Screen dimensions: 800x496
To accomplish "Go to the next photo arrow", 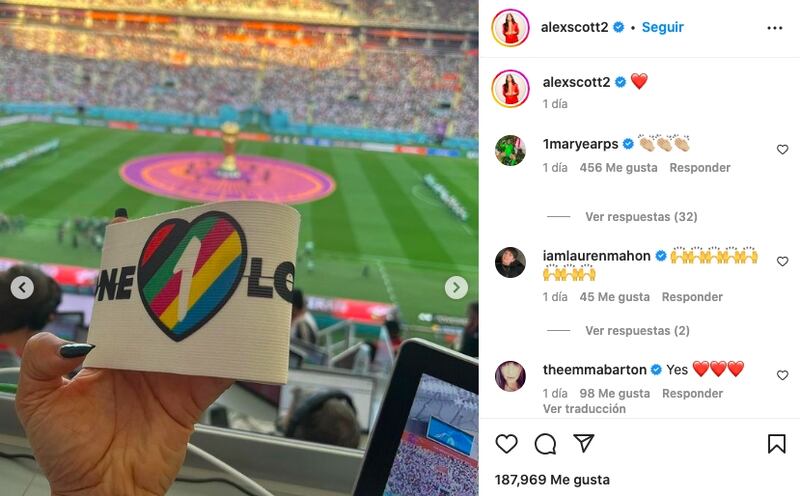I will [x=456, y=288].
